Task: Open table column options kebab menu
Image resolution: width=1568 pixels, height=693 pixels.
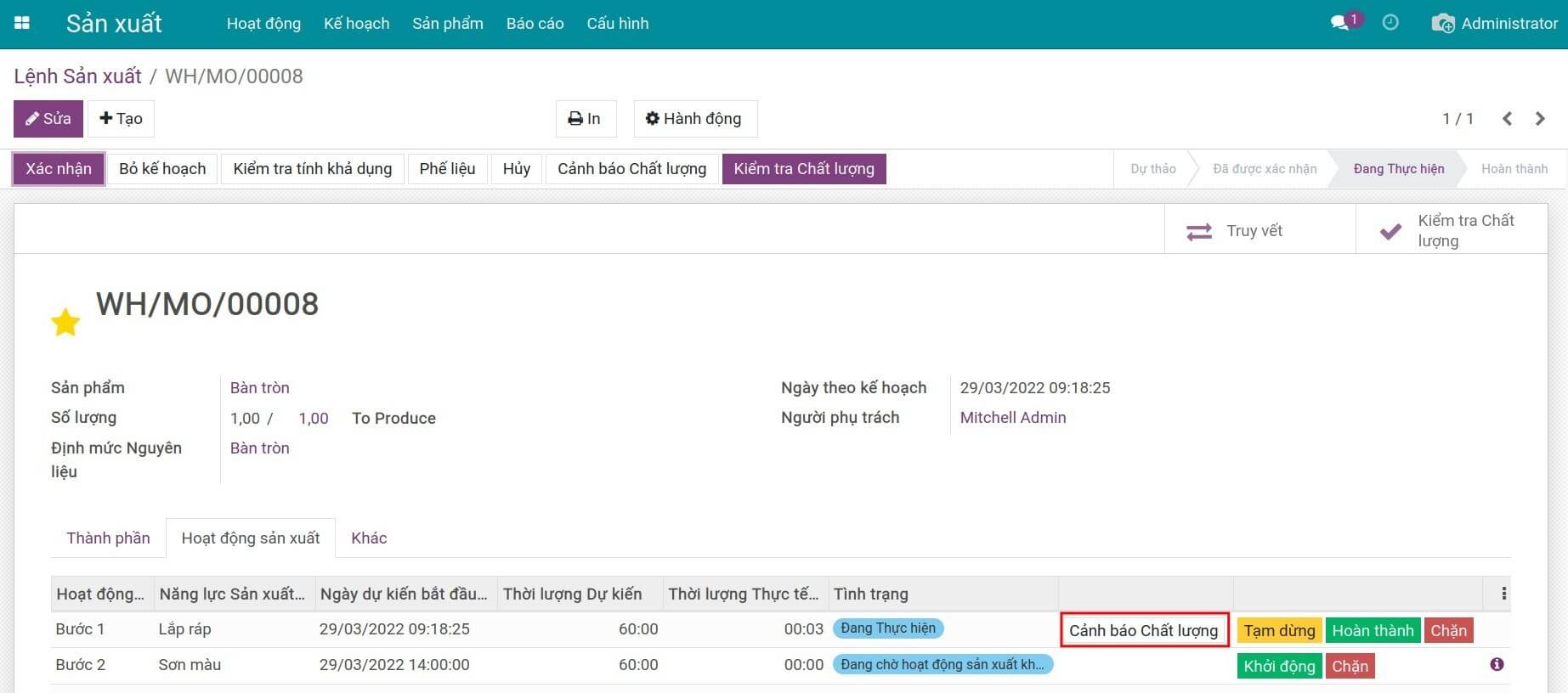Action: pyautogui.click(x=1503, y=594)
